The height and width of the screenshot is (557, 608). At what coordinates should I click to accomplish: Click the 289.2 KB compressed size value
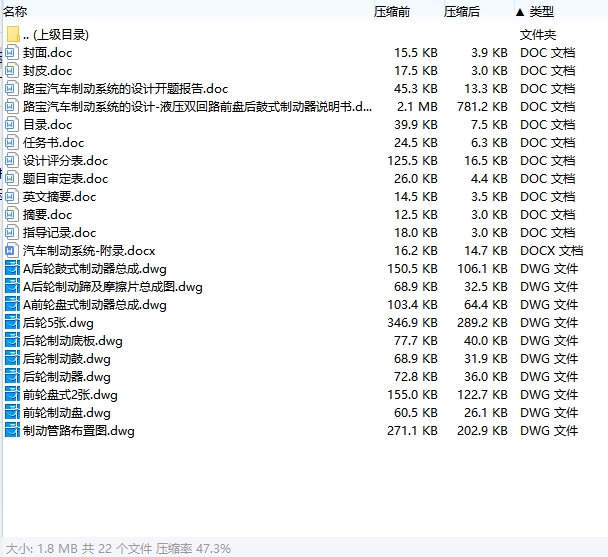click(x=482, y=323)
